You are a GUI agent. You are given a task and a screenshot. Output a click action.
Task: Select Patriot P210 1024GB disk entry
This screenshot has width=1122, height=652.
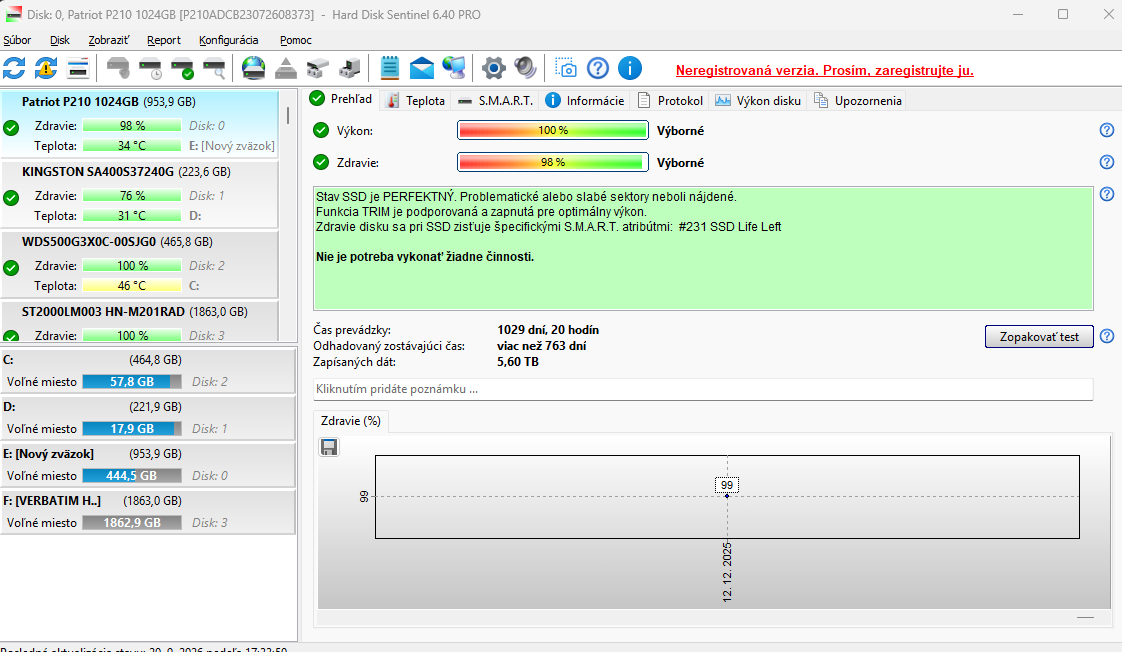[x=140, y=124]
